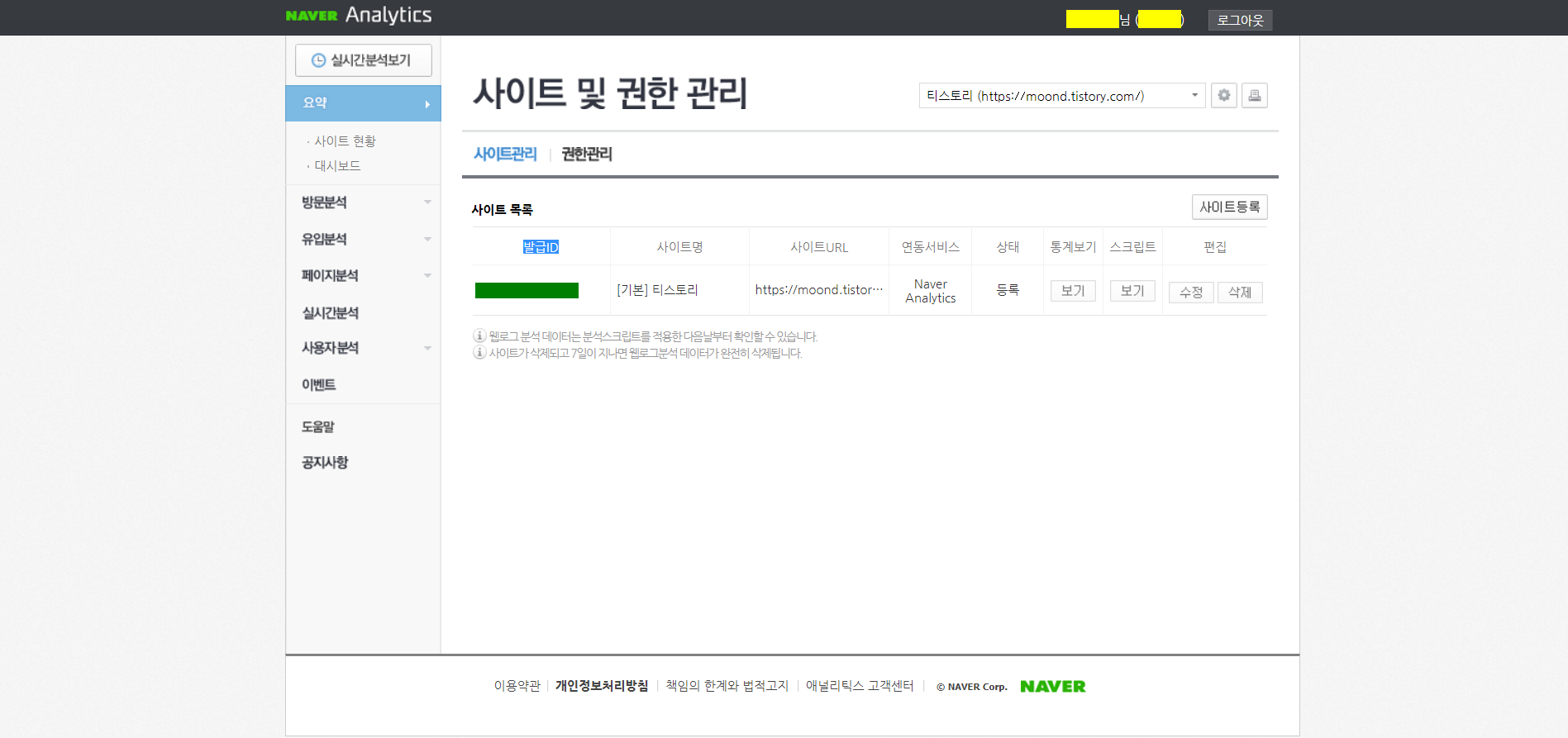Switch to the 권한관리 tab

[x=587, y=154]
